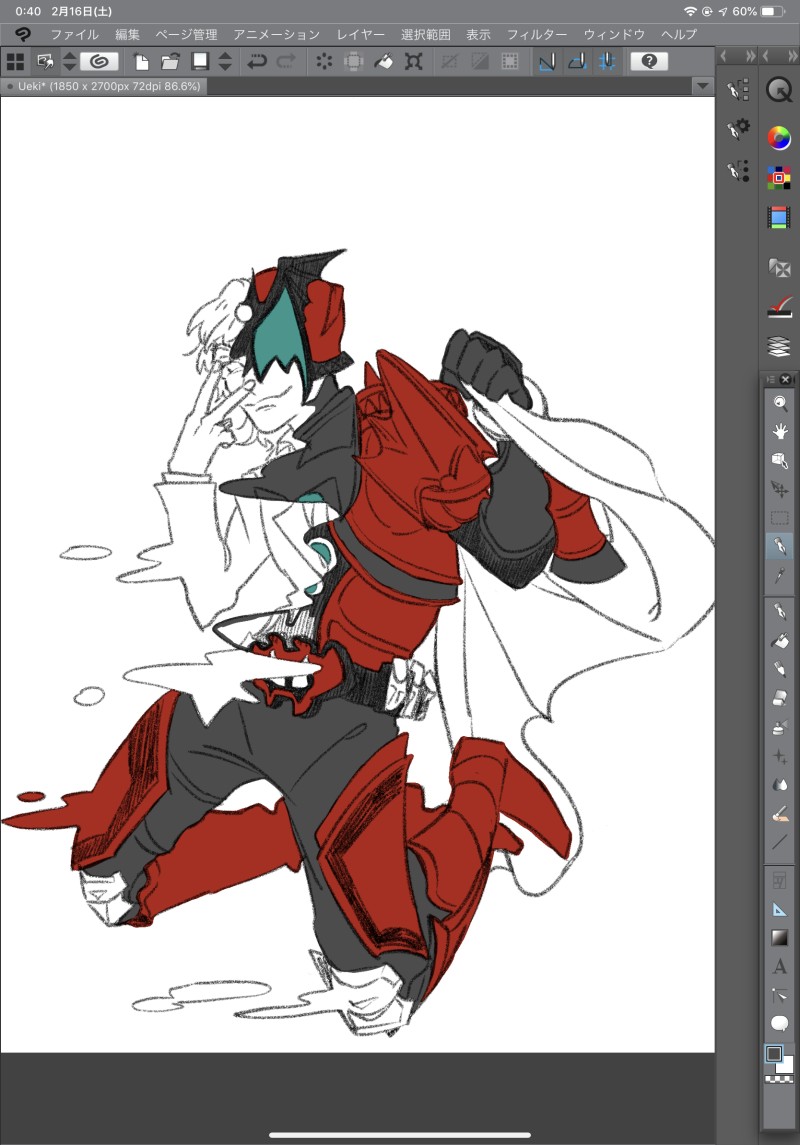The image size is (800, 1145).
Task: Click the invert selection icon
Action: click(480, 61)
